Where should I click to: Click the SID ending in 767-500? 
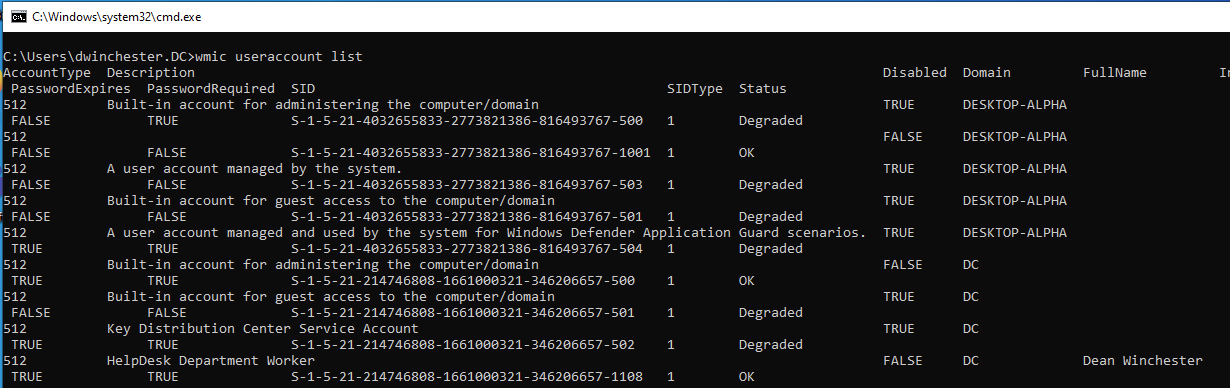(x=466, y=120)
